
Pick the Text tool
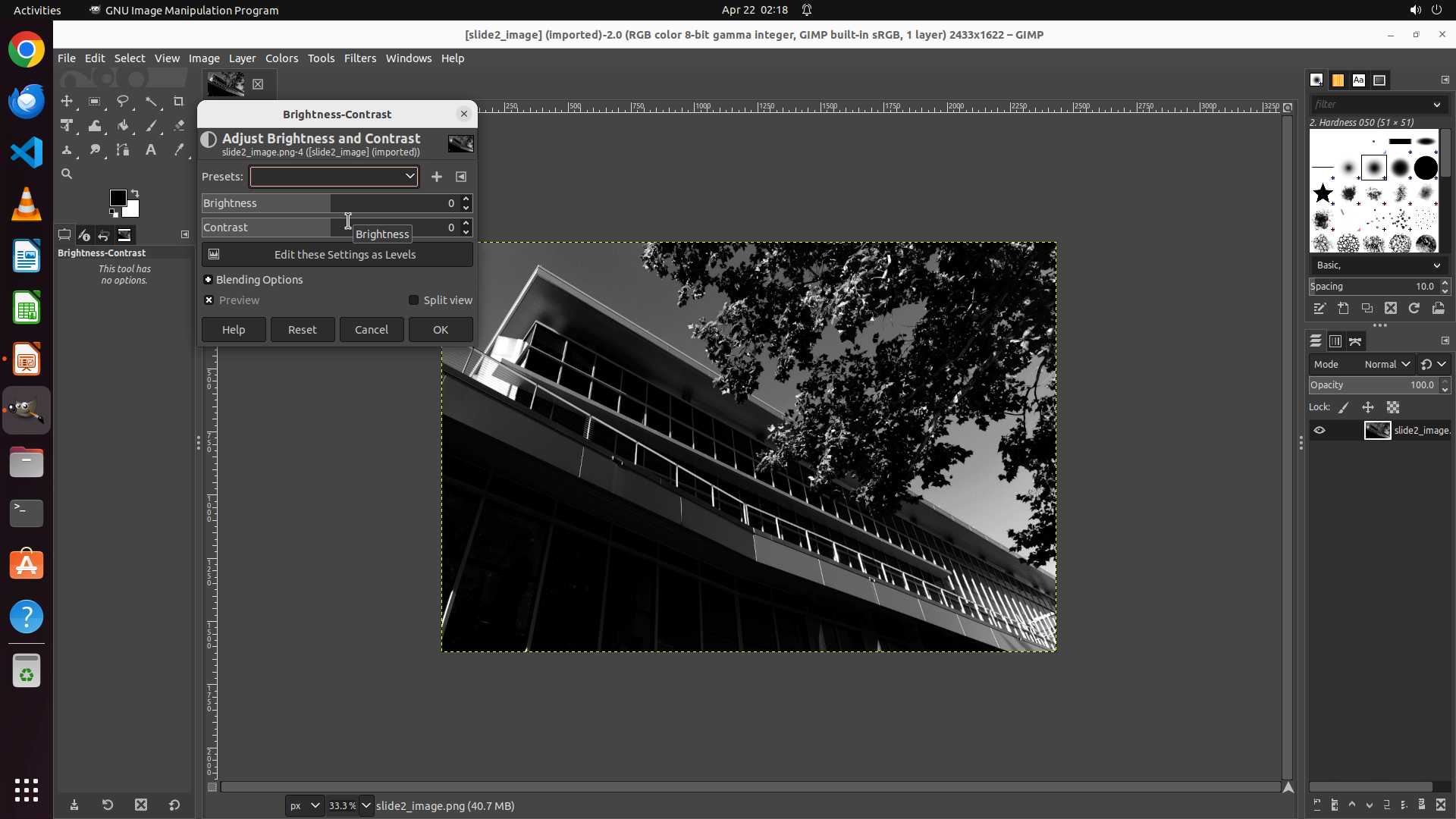pos(151,150)
